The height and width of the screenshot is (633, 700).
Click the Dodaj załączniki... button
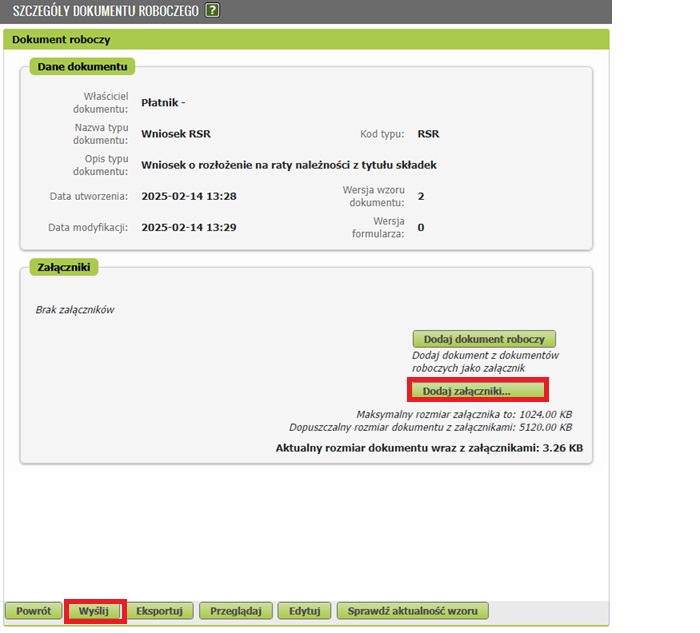[478, 391]
